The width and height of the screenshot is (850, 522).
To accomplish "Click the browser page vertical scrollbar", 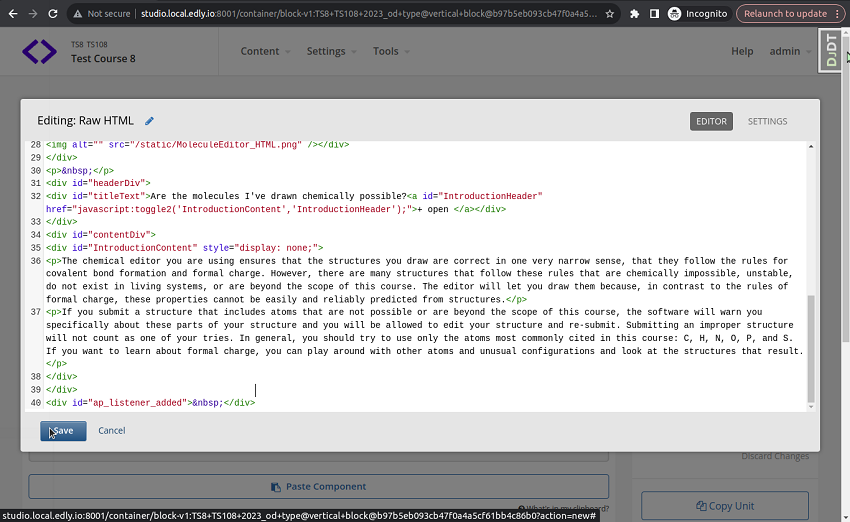I will pyautogui.click(x=846, y=190).
